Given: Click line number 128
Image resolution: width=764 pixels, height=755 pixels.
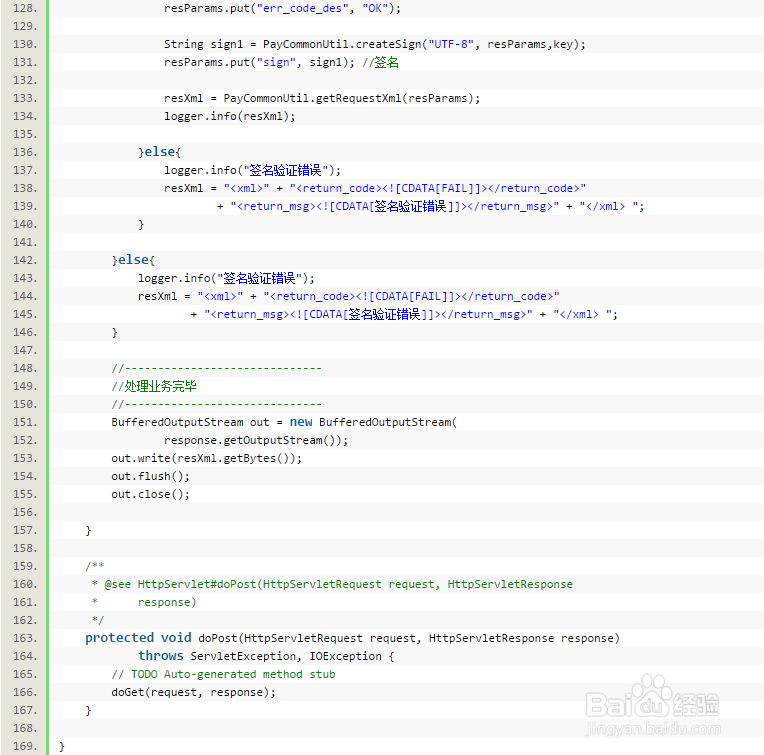Looking at the screenshot, I should point(25,8).
